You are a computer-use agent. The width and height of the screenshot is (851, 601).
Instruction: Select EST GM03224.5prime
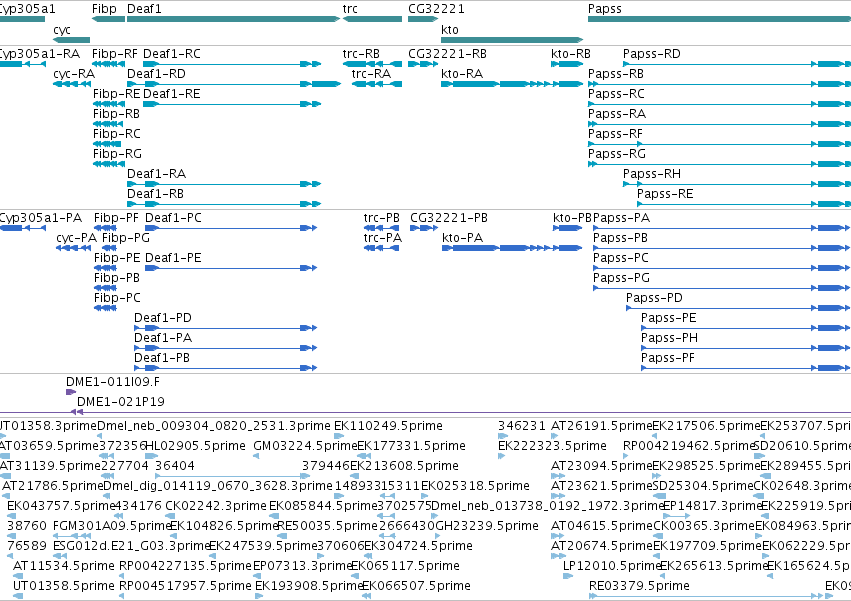coord(256,456)
